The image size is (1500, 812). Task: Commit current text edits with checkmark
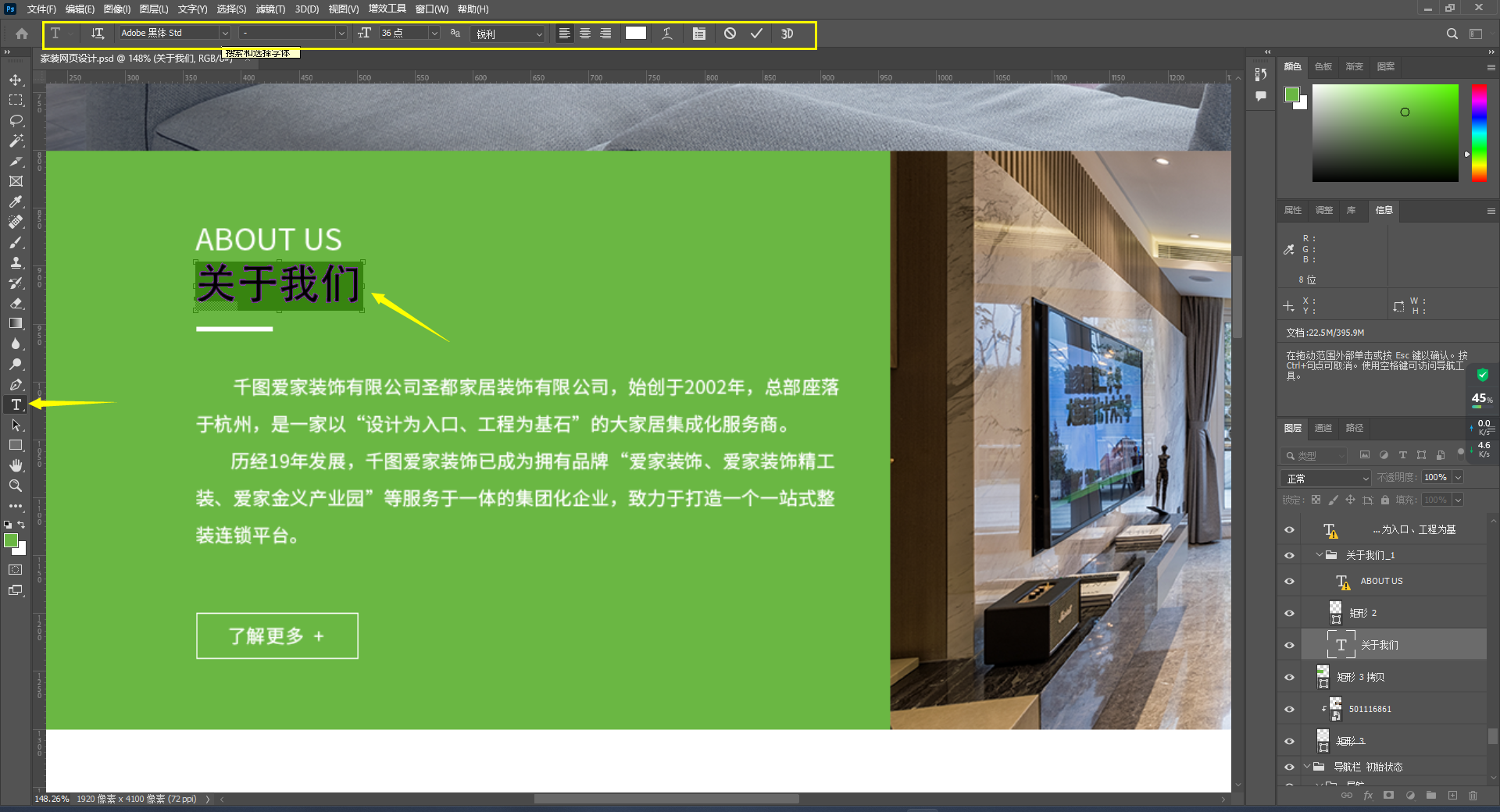pos(756,34)
